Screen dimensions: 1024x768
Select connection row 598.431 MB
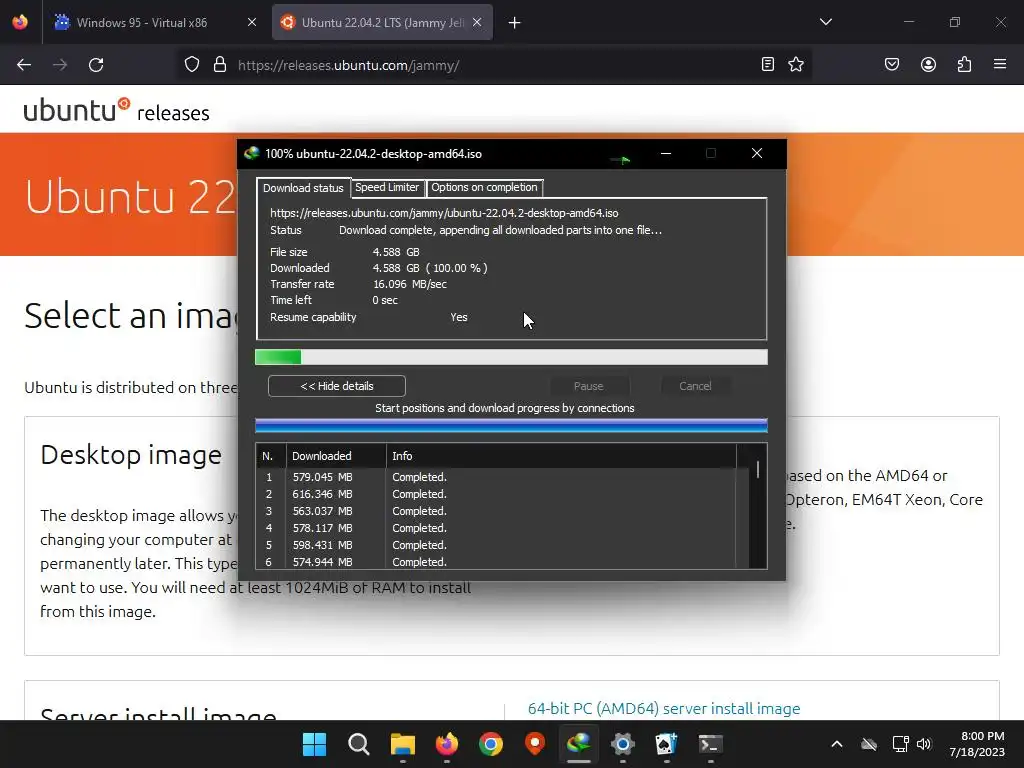pyautogui.click(x=496, y=545)
